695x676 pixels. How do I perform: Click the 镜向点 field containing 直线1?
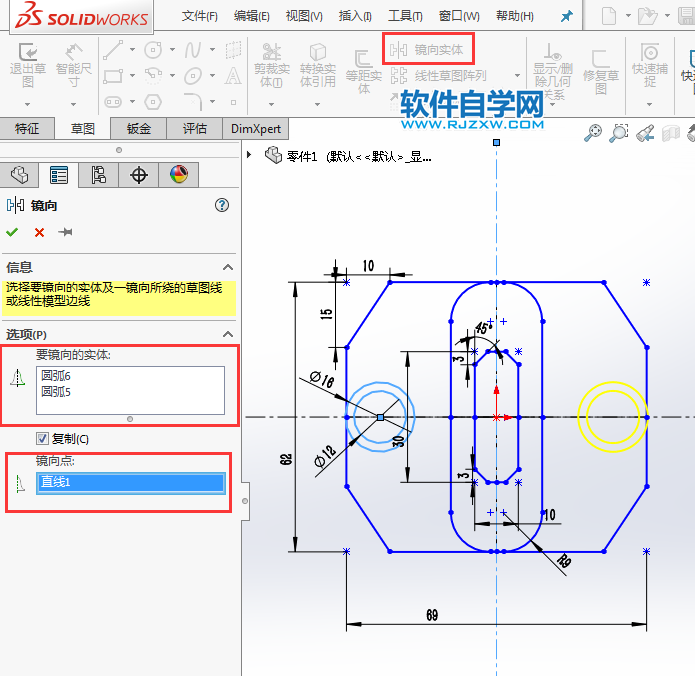pos(131,482)
